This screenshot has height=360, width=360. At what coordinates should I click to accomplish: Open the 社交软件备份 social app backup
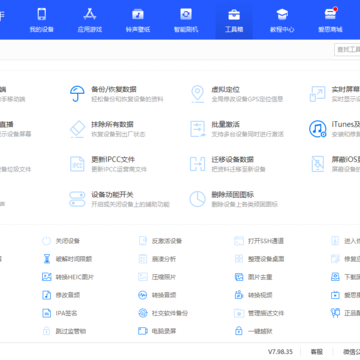click(163, 313)
